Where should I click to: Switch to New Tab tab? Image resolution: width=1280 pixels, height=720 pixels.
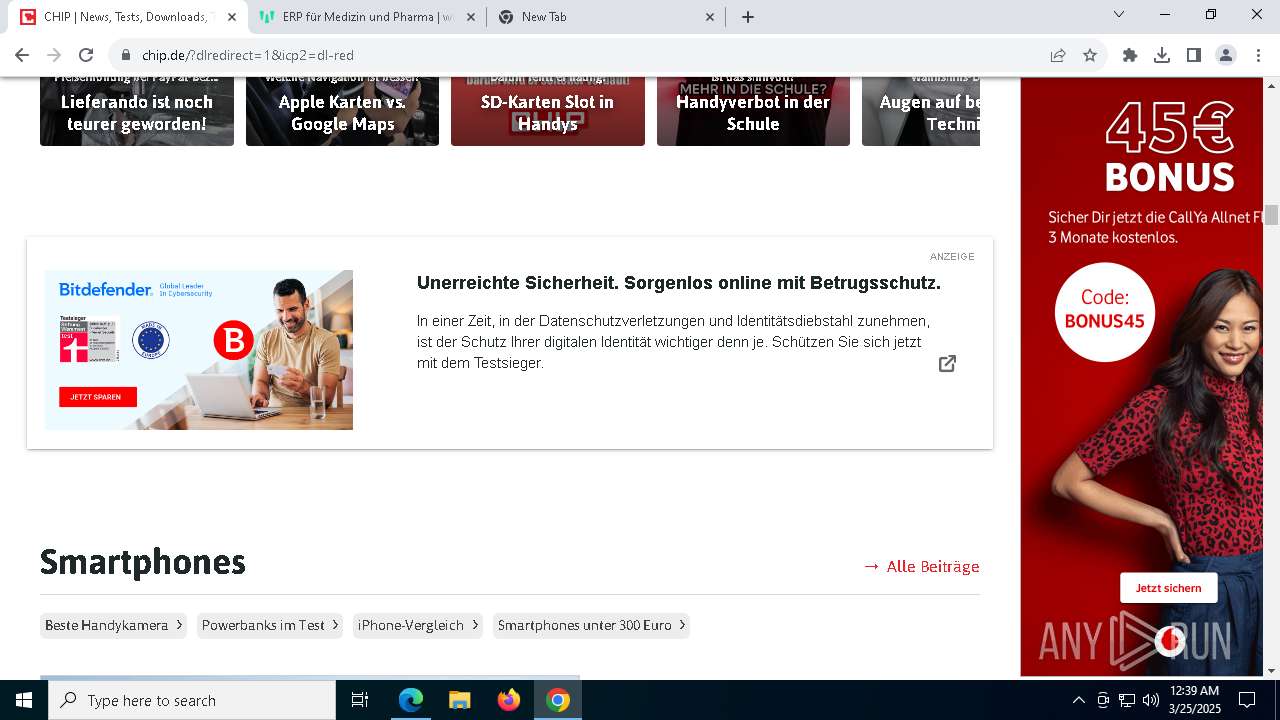[x=607, y=17]
